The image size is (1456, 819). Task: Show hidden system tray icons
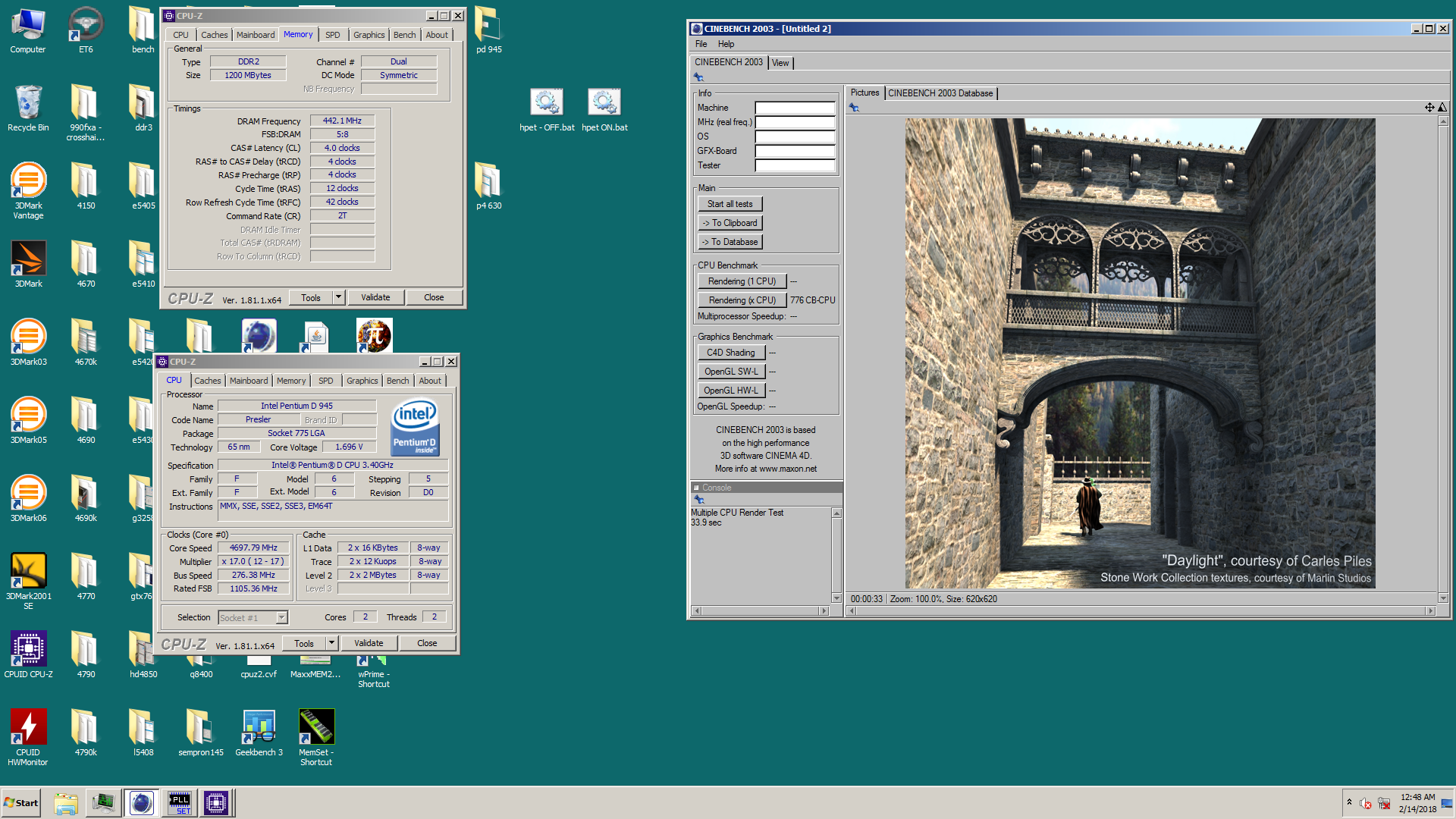coord(1349,802)
